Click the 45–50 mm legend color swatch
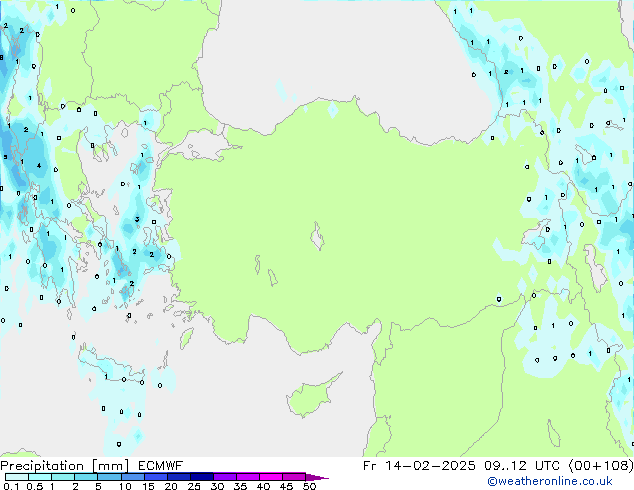The image size is (634, 490). 294,477
